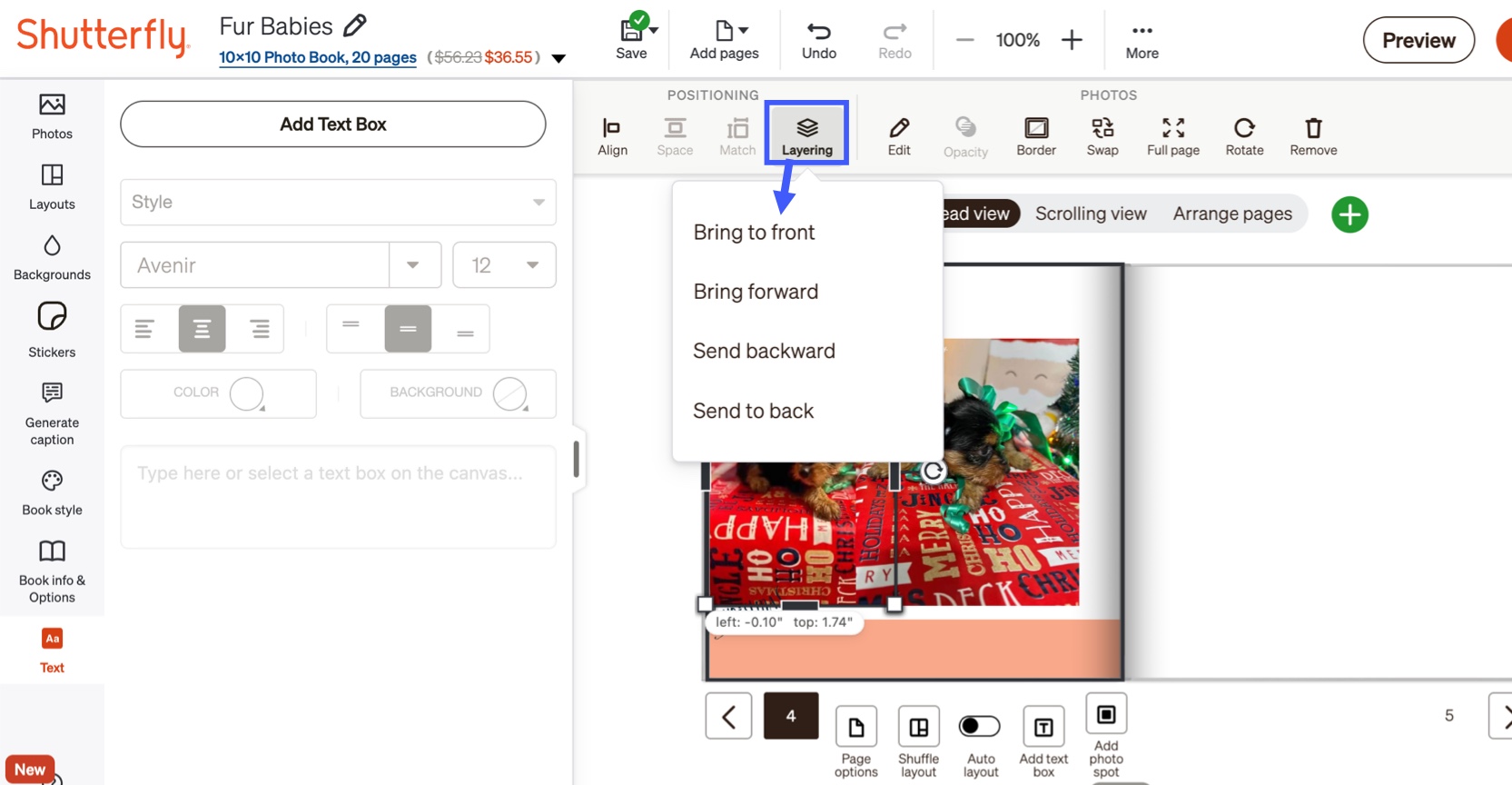1512x785 pixels.
Task: Click the Match positioning tool
Action: [737, 136]
